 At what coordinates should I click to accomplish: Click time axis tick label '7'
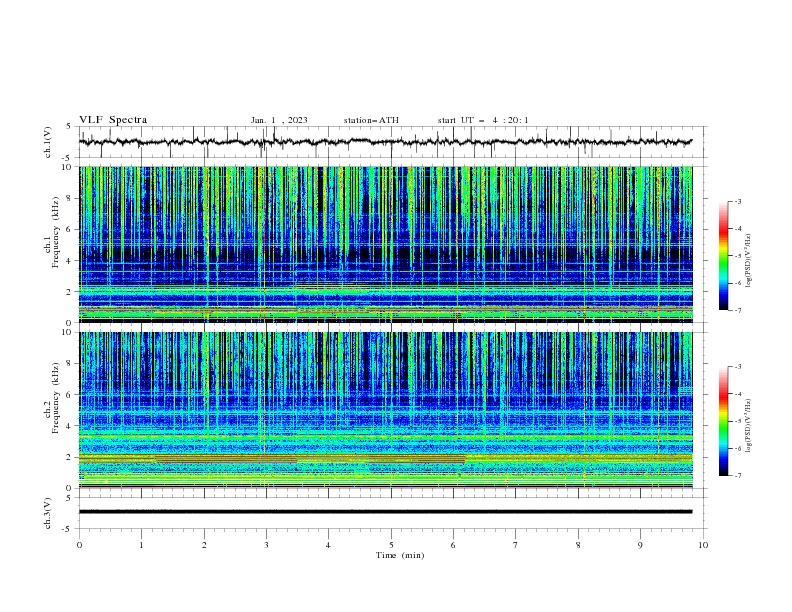pos(516,545)
